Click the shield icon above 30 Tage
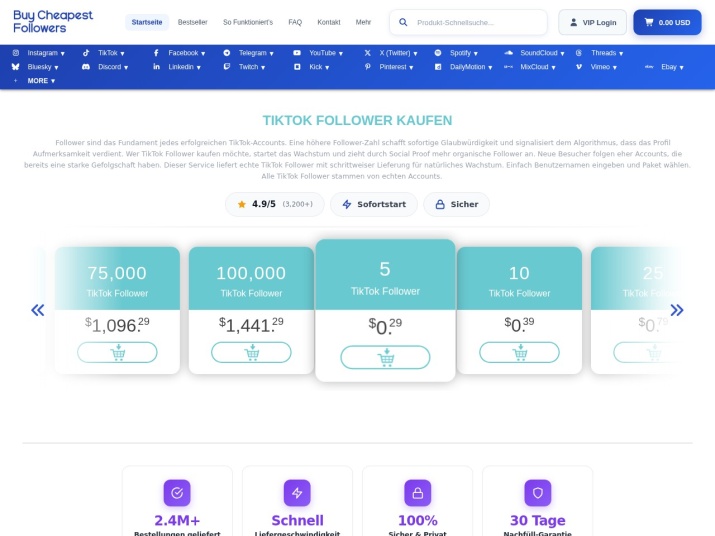Viewport: 715px width, 536px height. pyautogui.click(x=537, y=493)
